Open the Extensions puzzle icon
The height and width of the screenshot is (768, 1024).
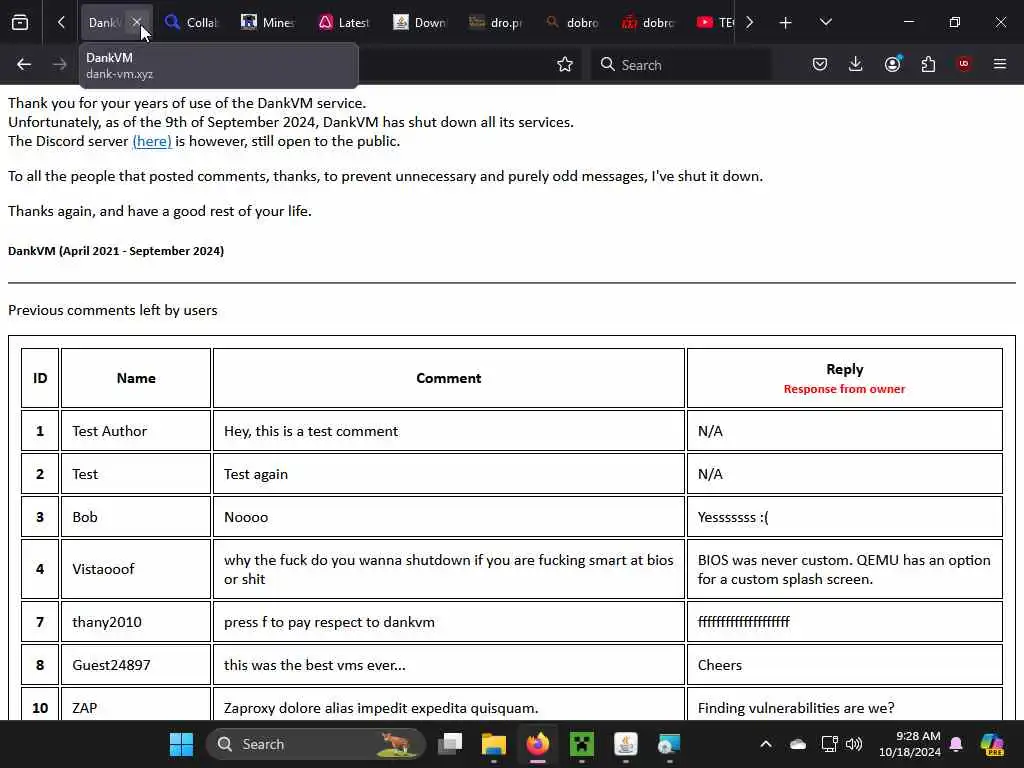(x=928, y=64)
